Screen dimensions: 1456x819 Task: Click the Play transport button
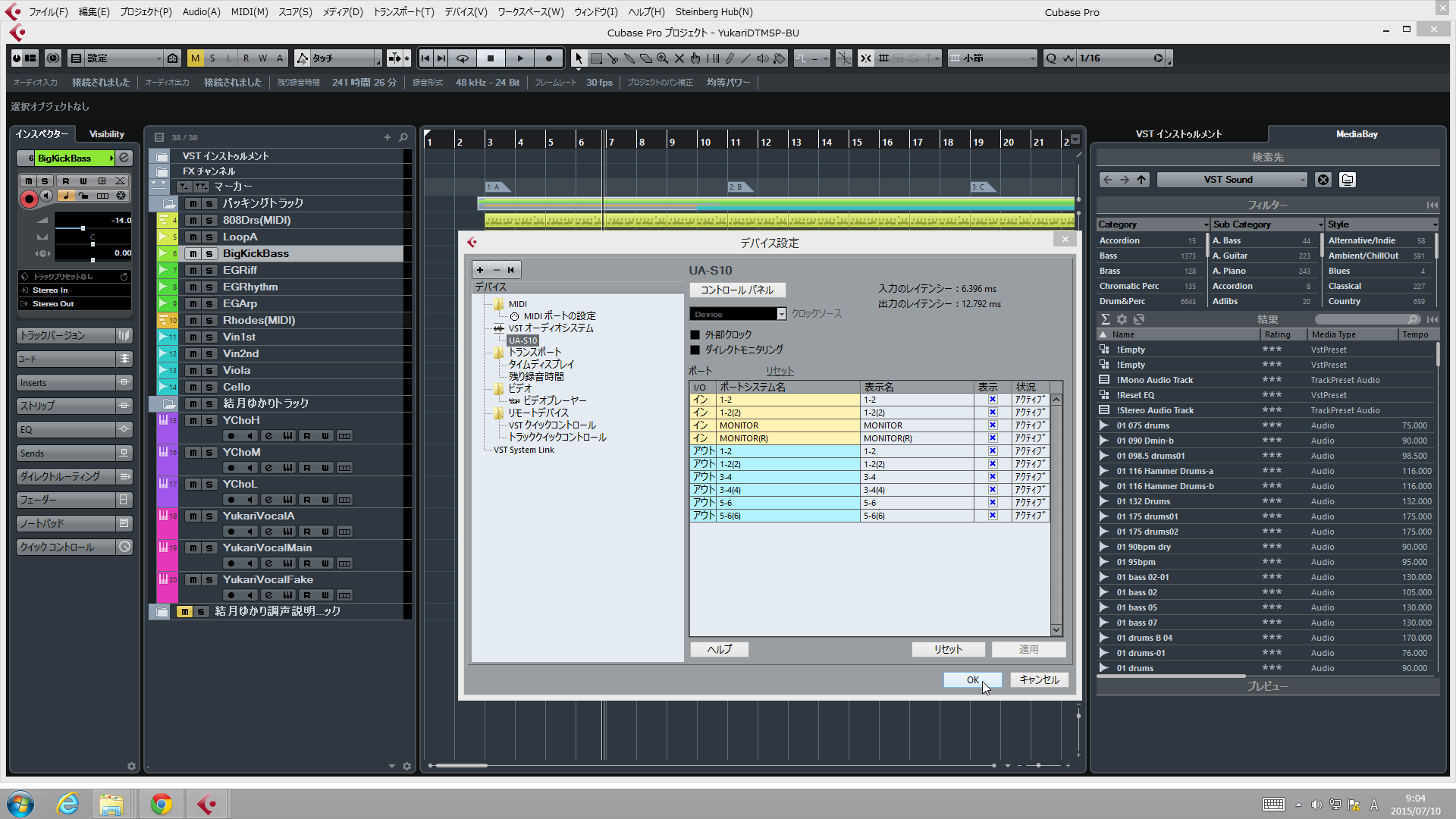520,58
